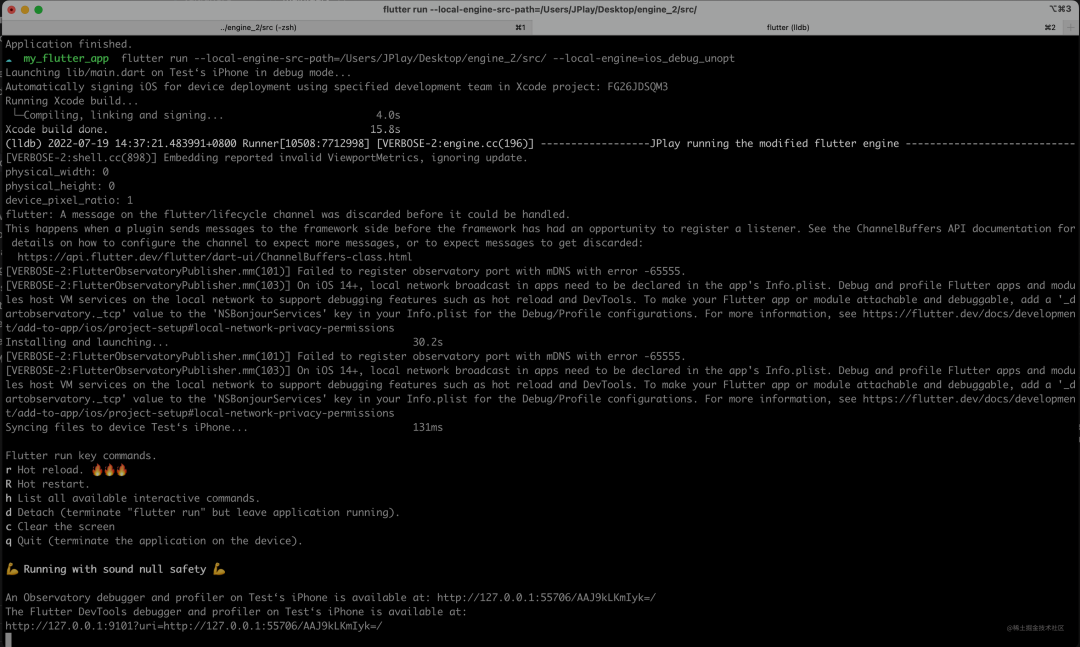
Task: Click the "c Clear the screen" command line
Action: (60, 527)
